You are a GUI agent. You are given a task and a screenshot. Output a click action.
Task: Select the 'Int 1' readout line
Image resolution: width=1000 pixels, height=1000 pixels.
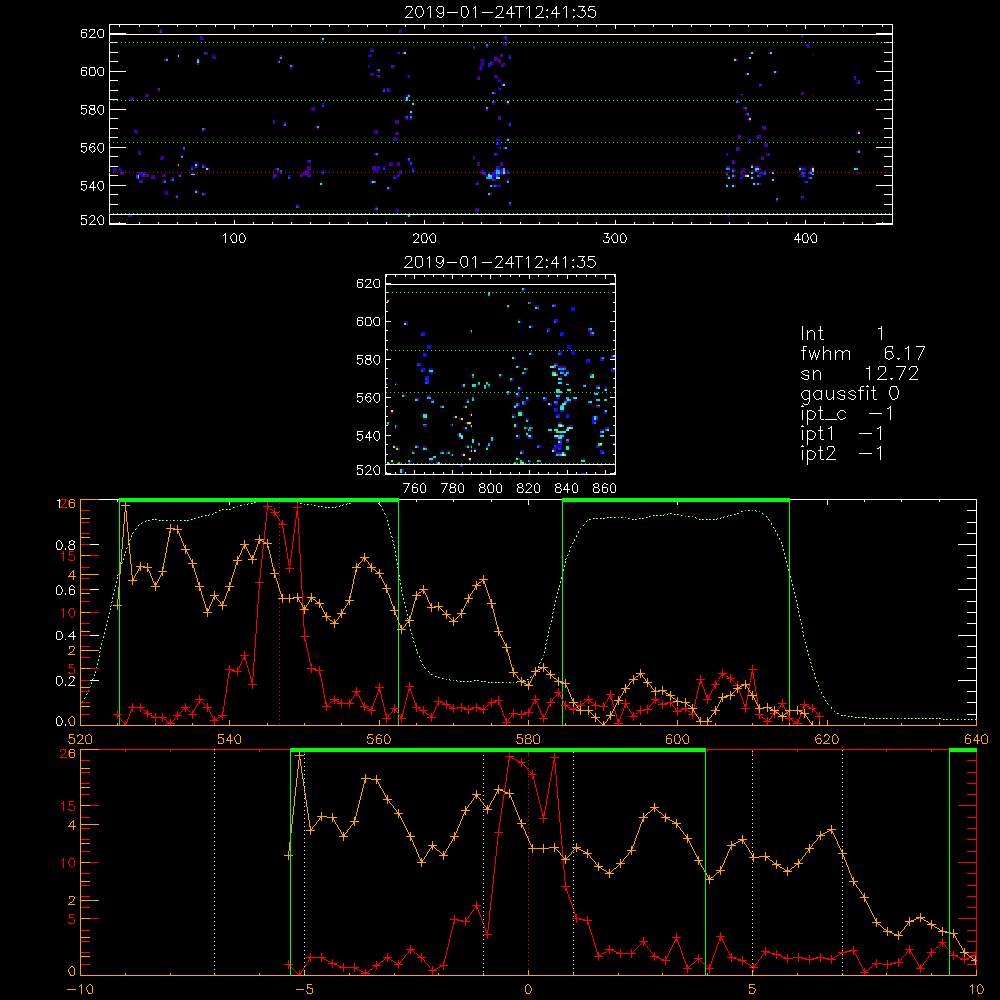click(842, 334)
